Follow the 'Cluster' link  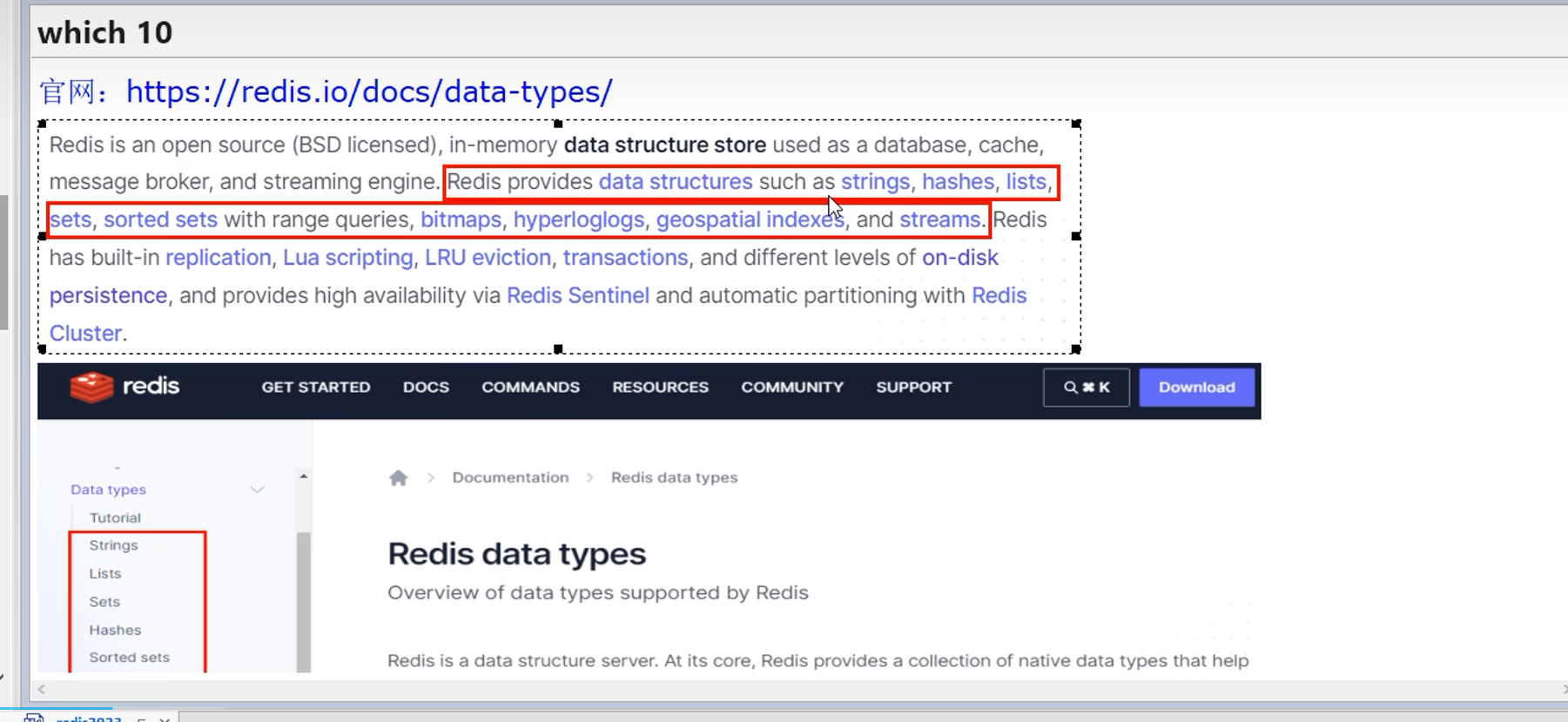click(x=85, y=333)
